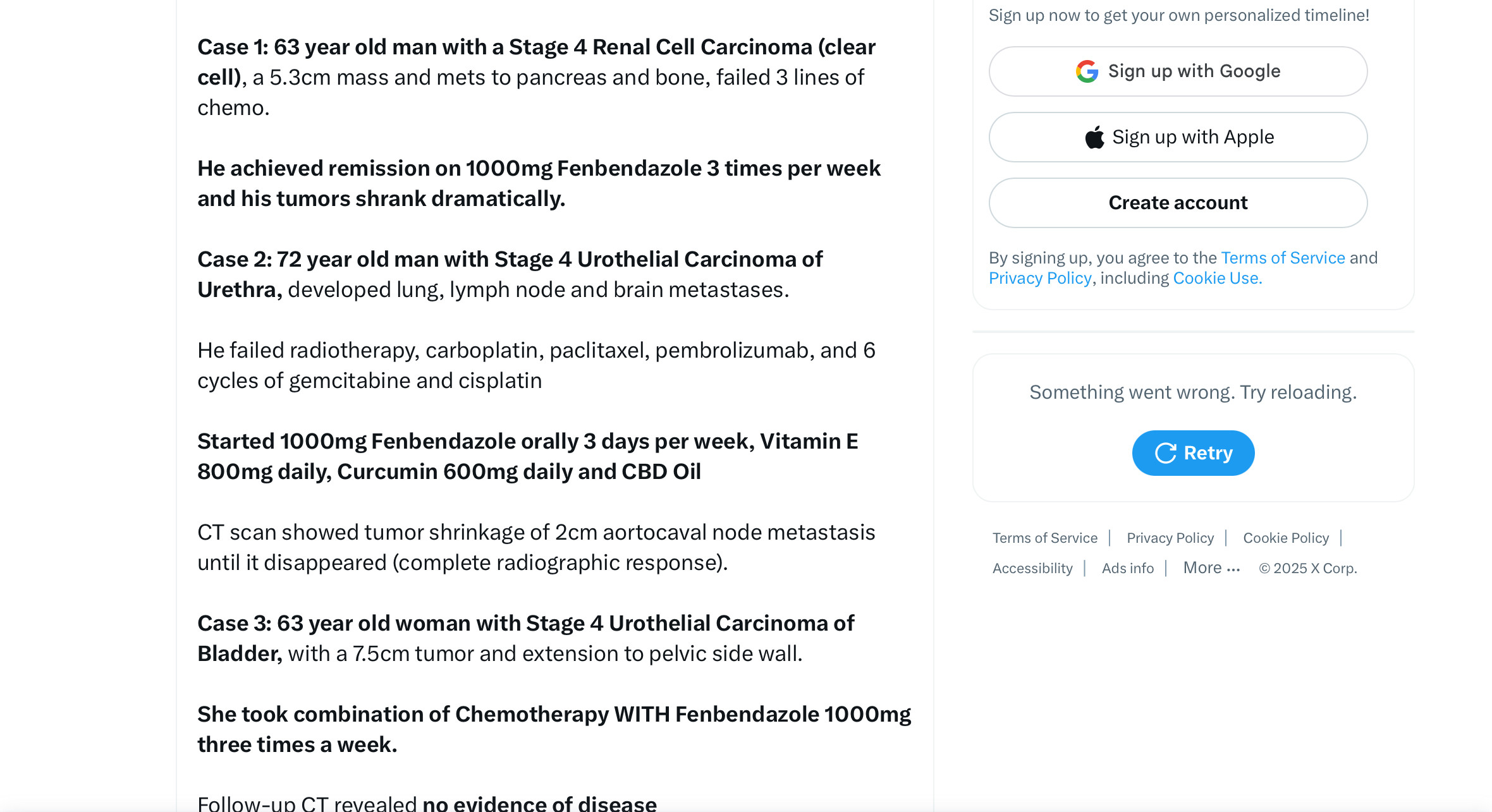
Task: Visit the Cookie Policy footer link
Action: pyautogui.click(x=1285, y=538)
